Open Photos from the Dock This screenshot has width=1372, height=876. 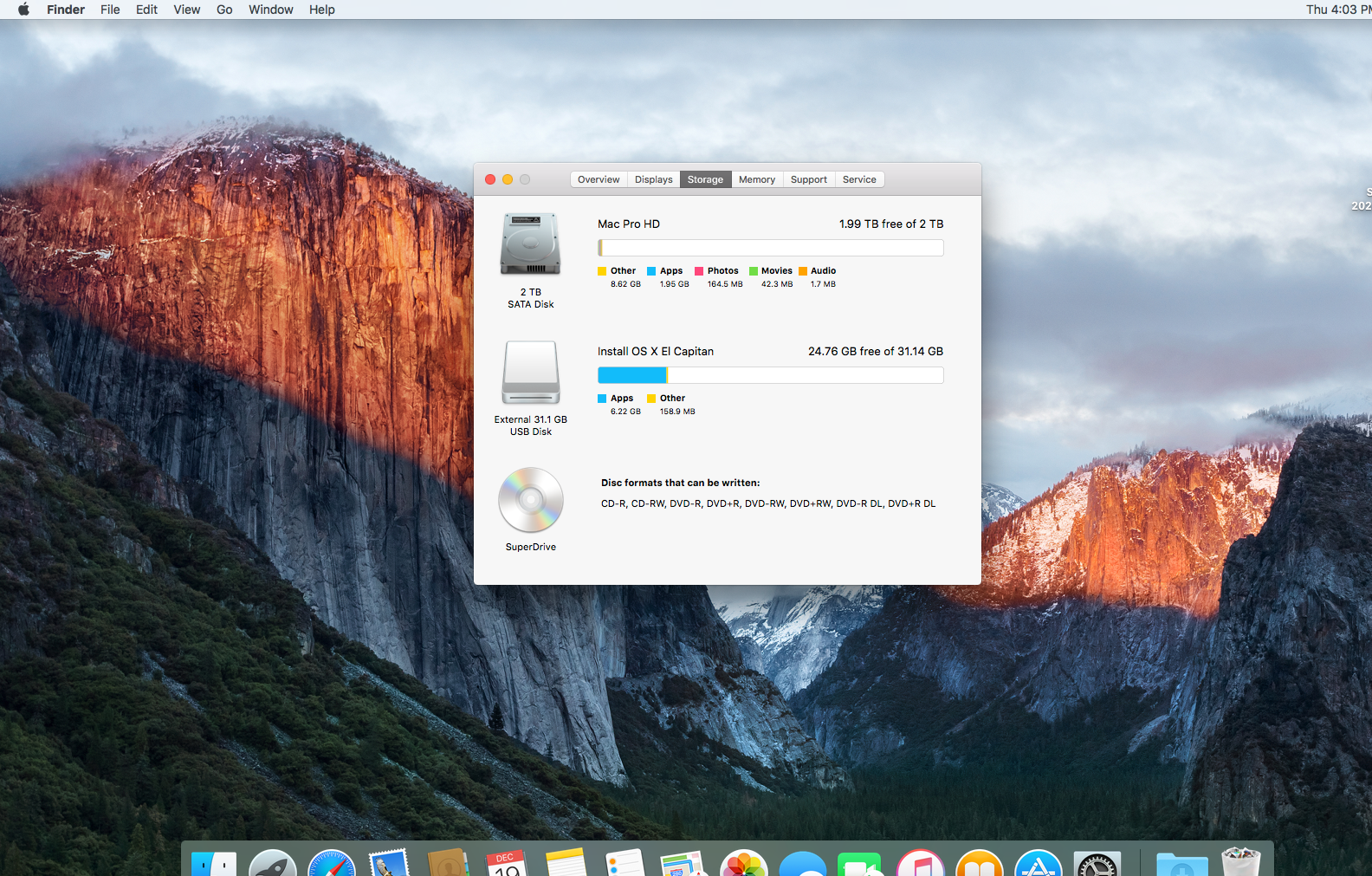tap(744, 863)
